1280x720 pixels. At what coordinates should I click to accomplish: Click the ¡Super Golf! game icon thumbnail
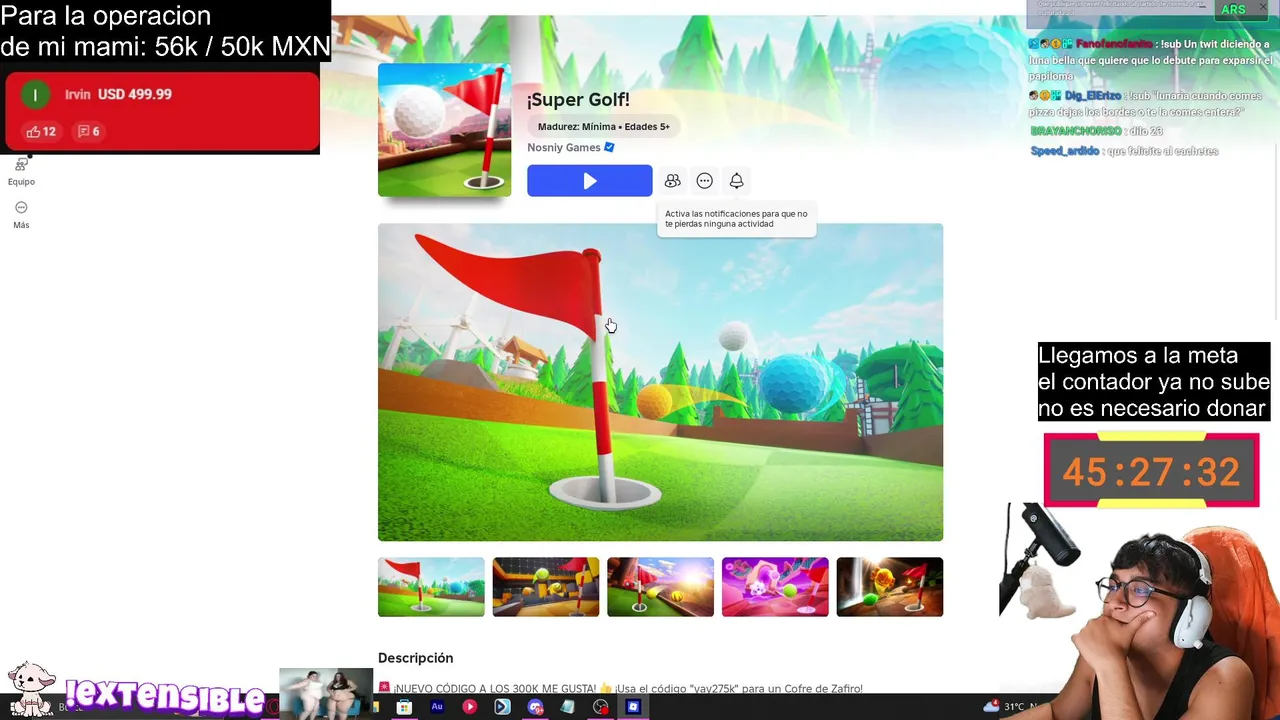click(x=444, y=130)
